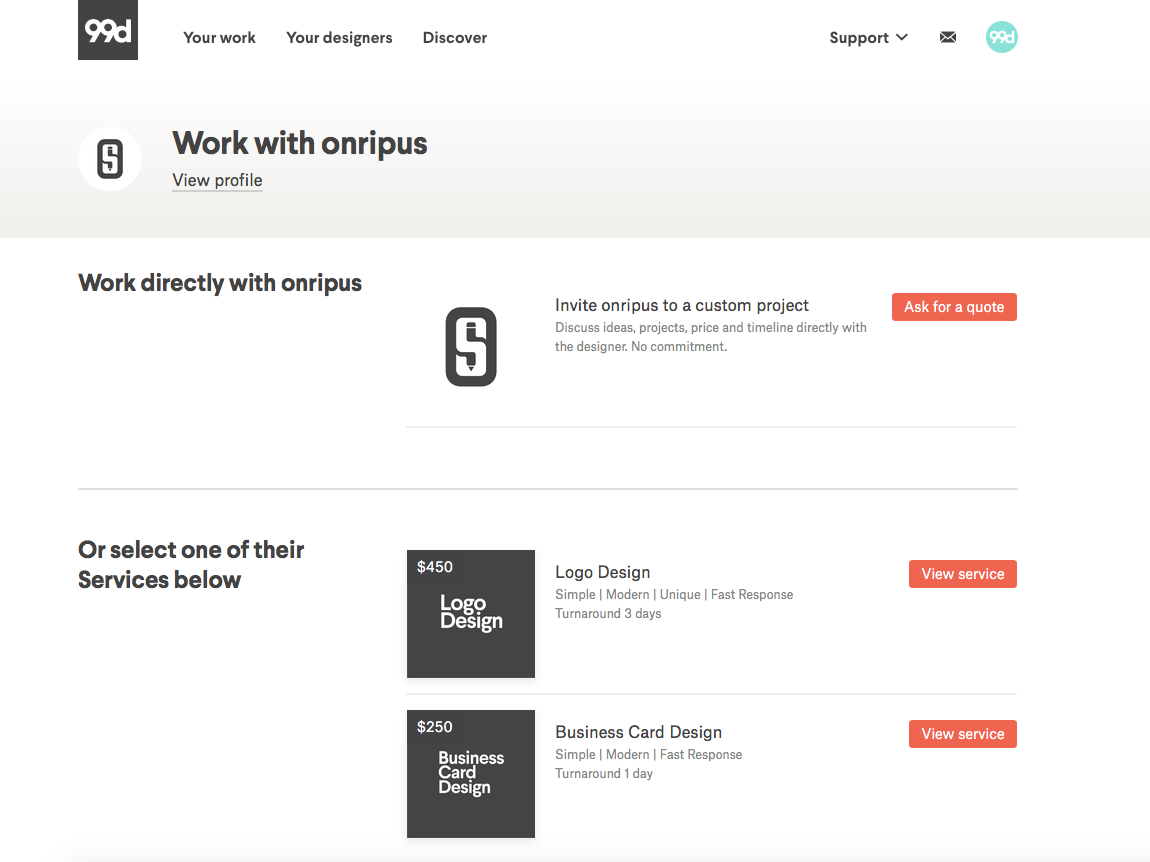Click the large onripus logo beside the custom project invite
Screen dimensions: 1150x862
click(x=471, y=347)
